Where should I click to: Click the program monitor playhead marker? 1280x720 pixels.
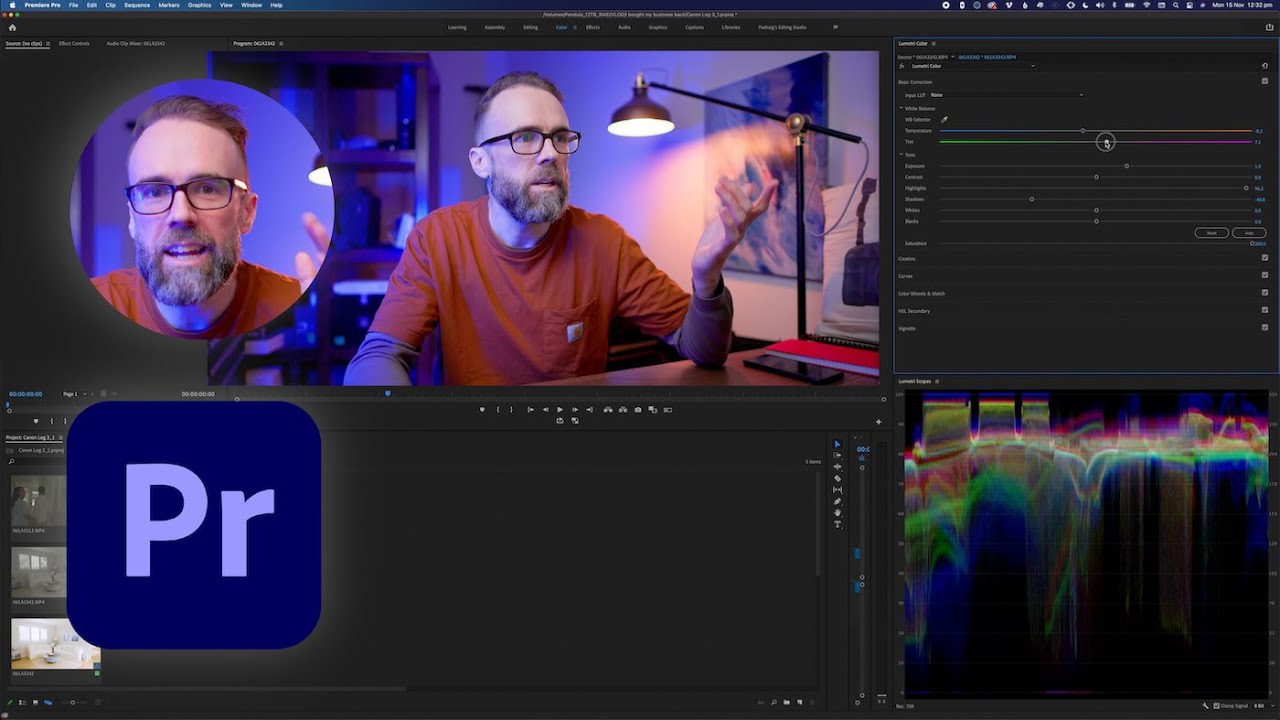(x=388, y=393)
